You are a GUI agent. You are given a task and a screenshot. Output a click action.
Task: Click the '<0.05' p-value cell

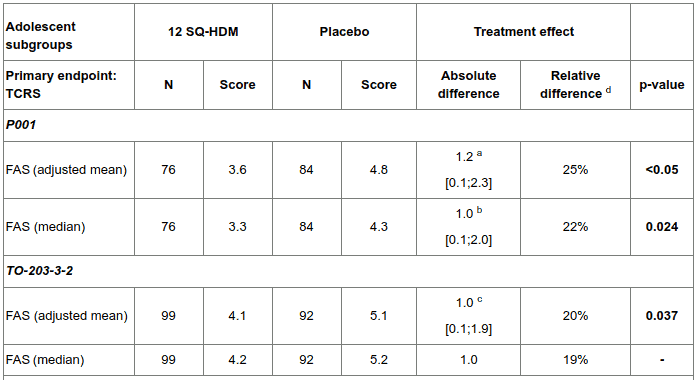click(x=661, y=170)
